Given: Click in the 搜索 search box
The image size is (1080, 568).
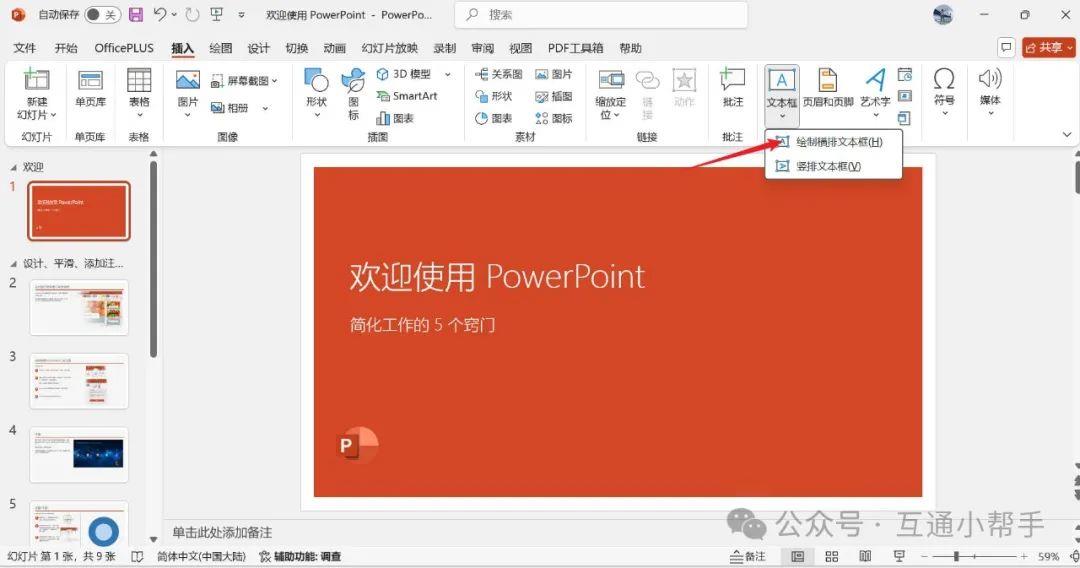Looking at the screenshot, I should [x=601, y=14].
